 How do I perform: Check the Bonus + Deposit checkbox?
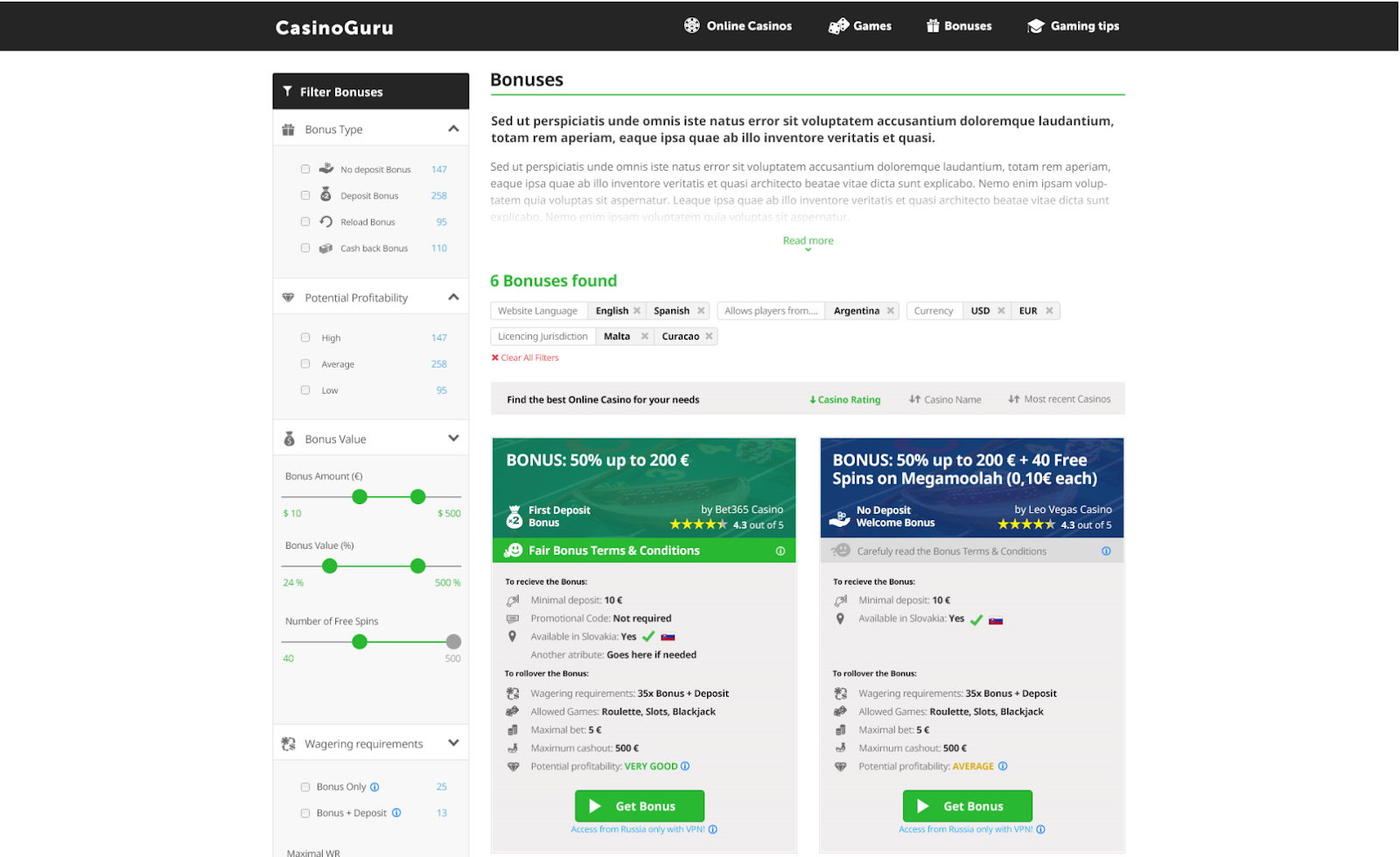point(305,813)
